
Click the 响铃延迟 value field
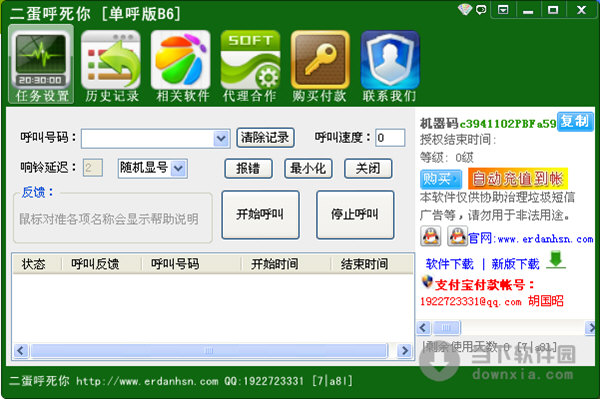[x=93, y=168]
